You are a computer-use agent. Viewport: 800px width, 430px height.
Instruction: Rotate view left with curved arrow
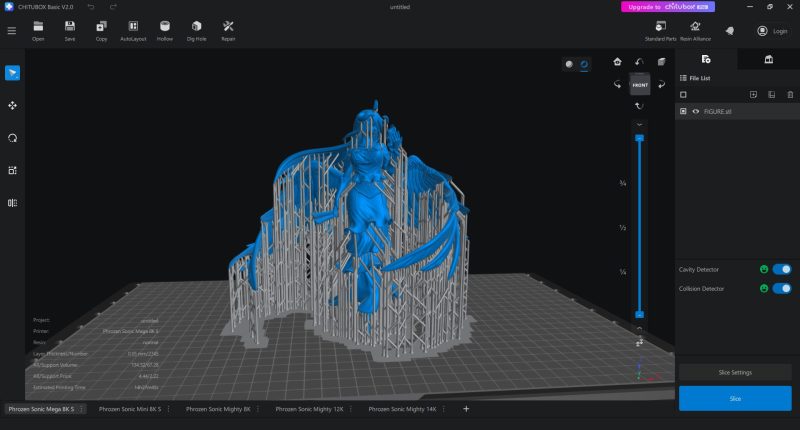click(617, 84)
